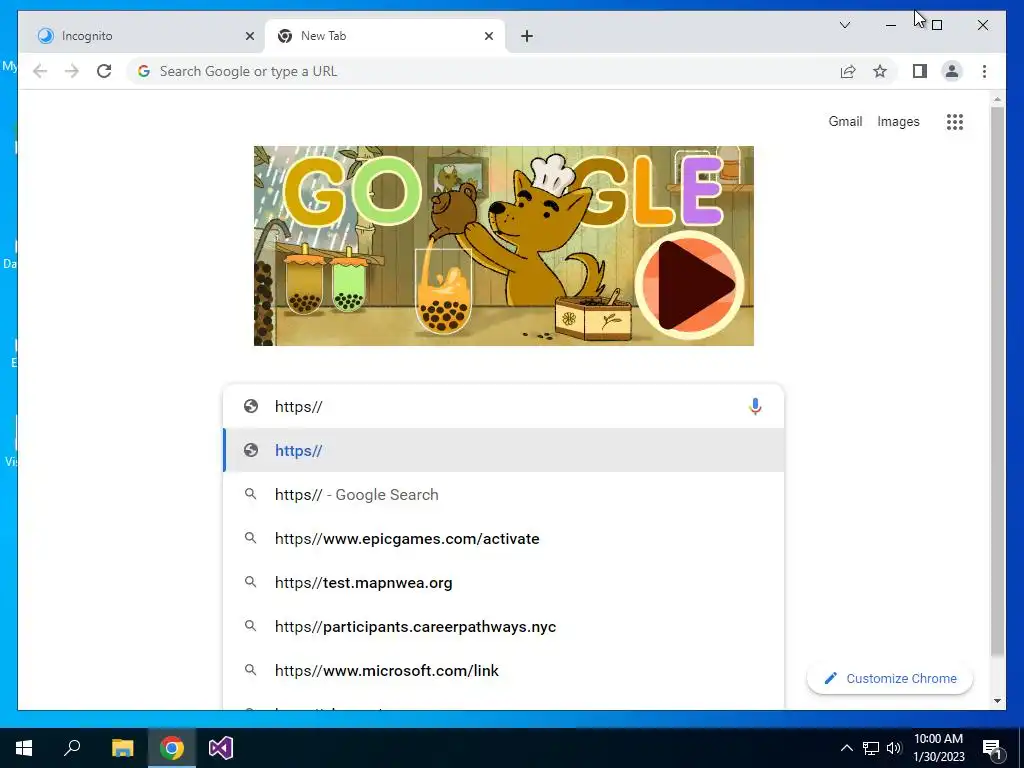
Task: Pick the epicgames.com/activate suggestion
Action: [503, 539]
